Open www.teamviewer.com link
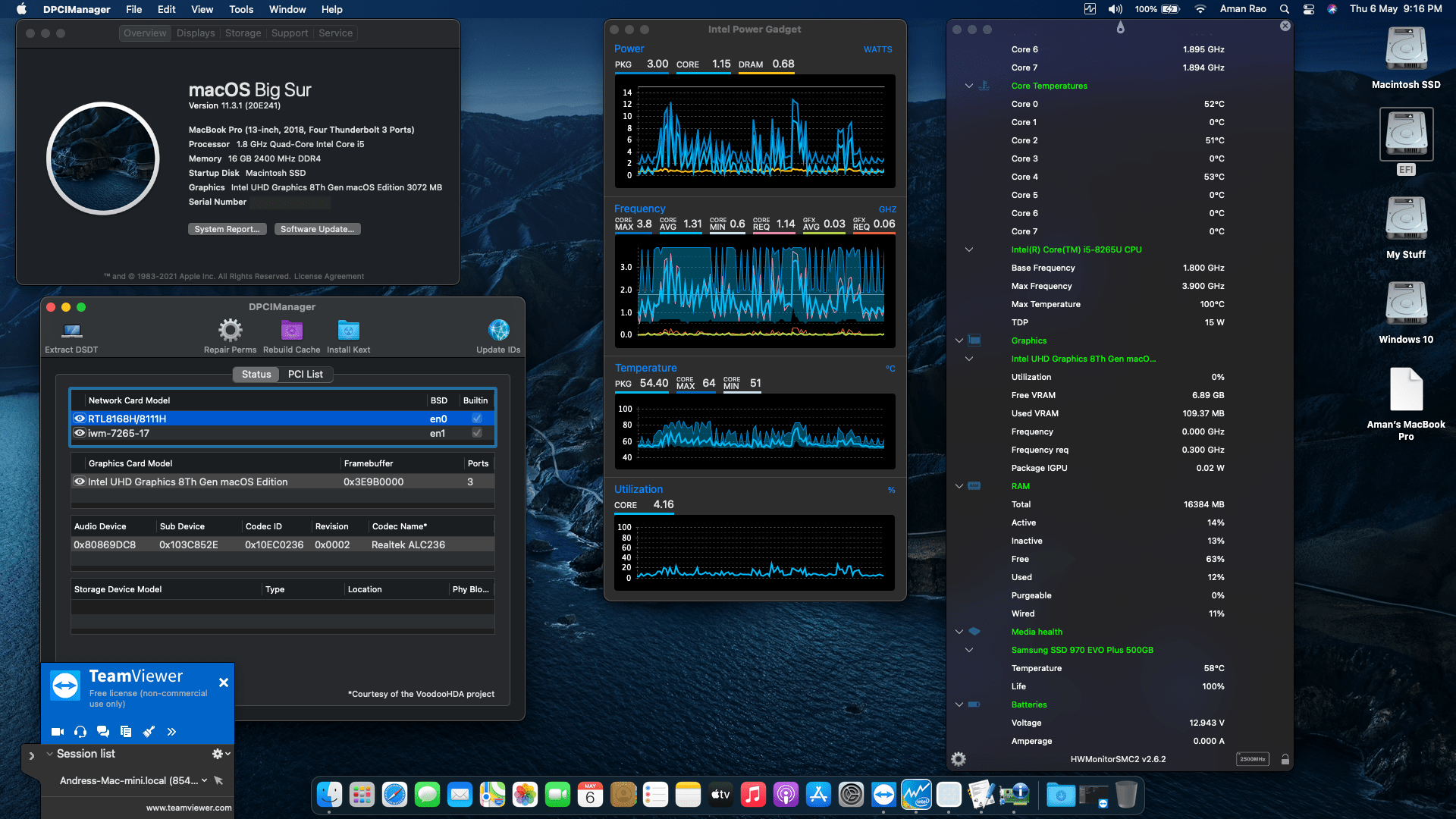The image size is (1456, 819). (x=189, y=808)
